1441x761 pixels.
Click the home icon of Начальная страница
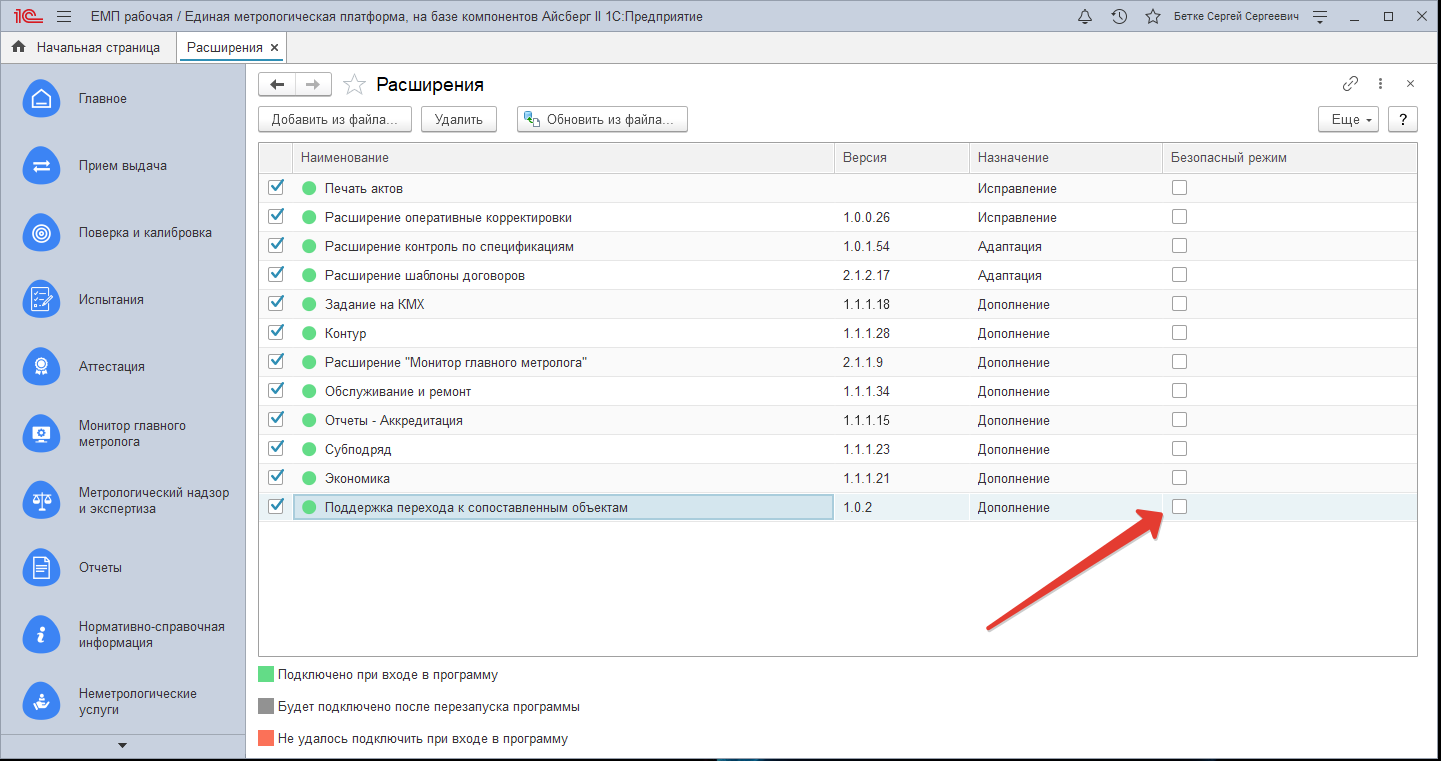tap(18, 47)
